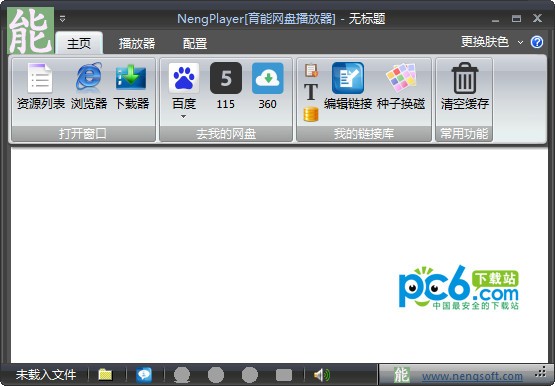Click the square stop button

284,375
